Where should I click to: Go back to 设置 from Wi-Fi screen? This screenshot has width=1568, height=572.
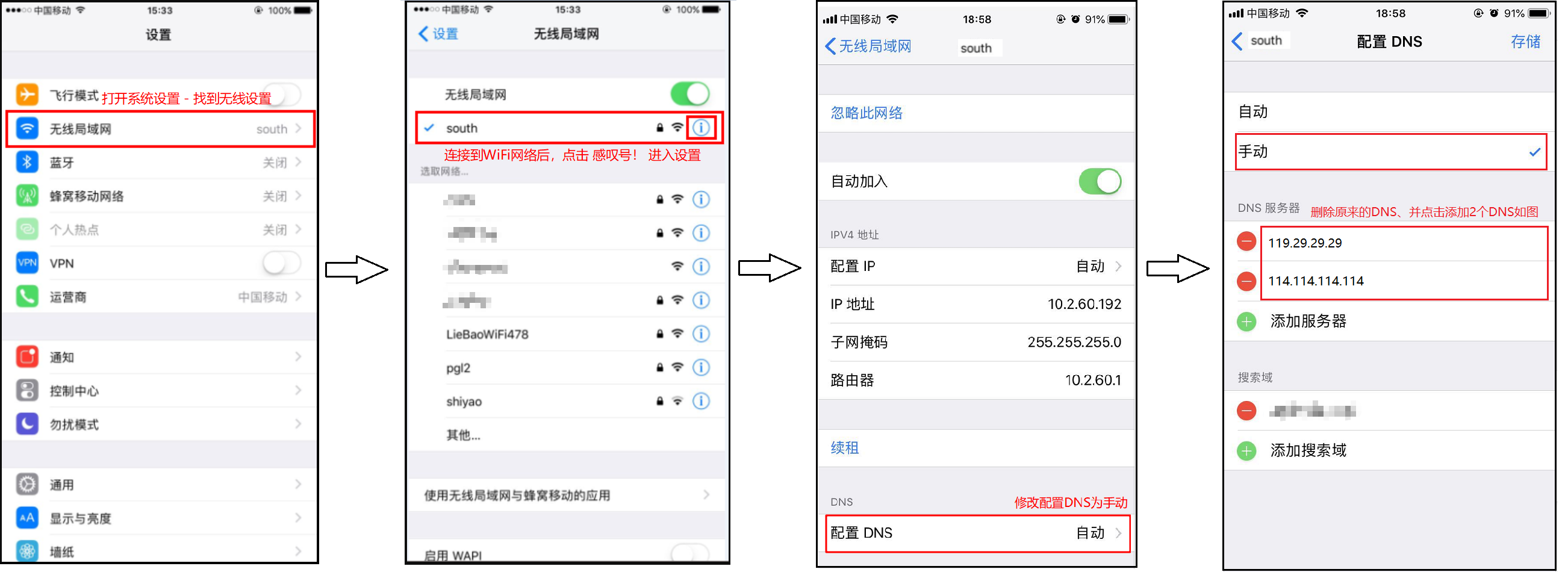pyautogui.click(x=438, y=34)
